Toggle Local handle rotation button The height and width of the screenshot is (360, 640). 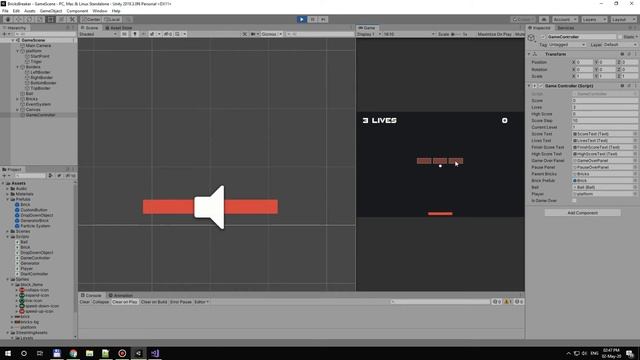pyautogui.click(x=112, y=19)
